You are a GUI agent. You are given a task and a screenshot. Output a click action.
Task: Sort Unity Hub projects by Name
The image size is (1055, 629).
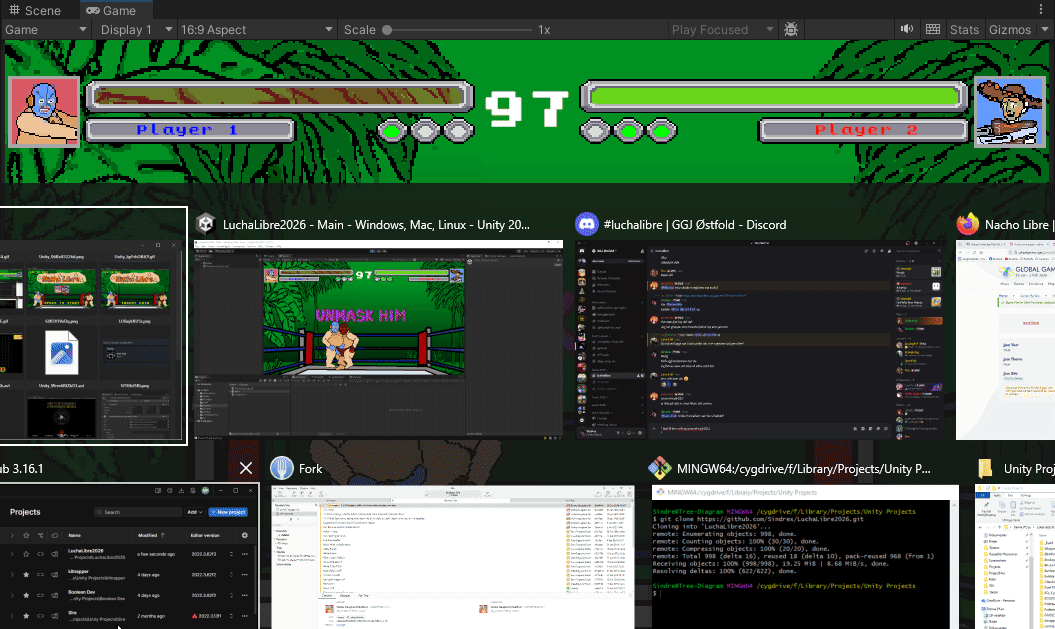pos(74,535)
